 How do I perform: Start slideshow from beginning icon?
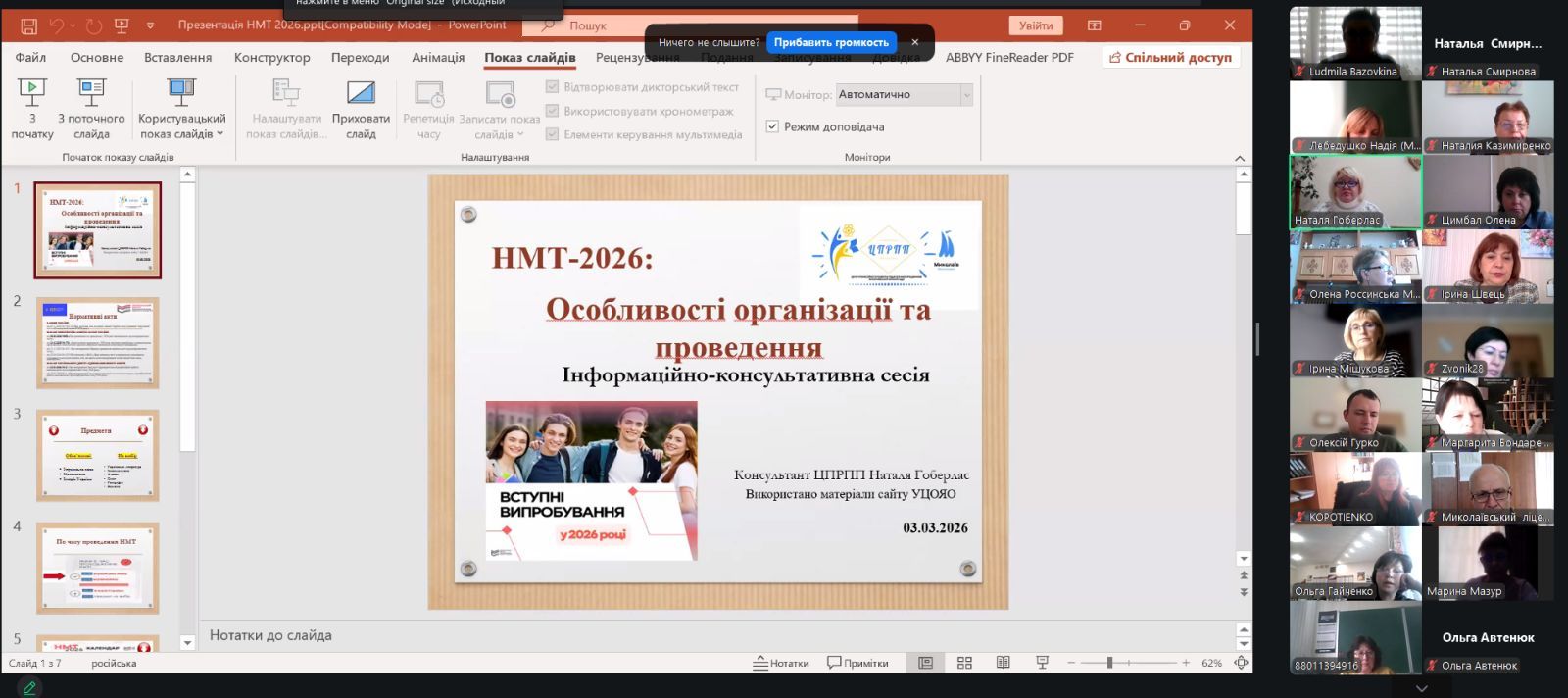click(31, 94)
